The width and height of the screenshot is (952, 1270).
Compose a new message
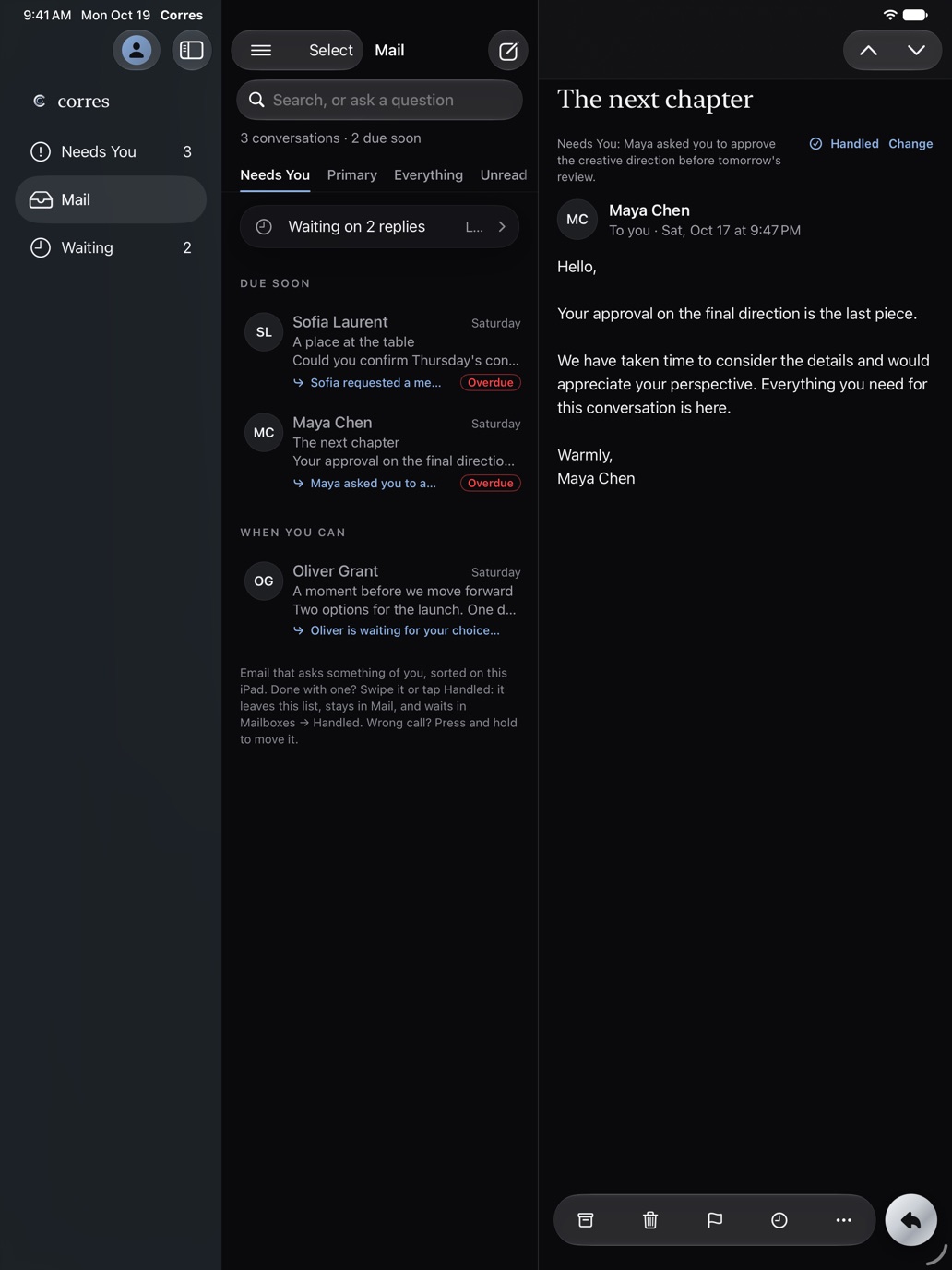pos(508,51)
